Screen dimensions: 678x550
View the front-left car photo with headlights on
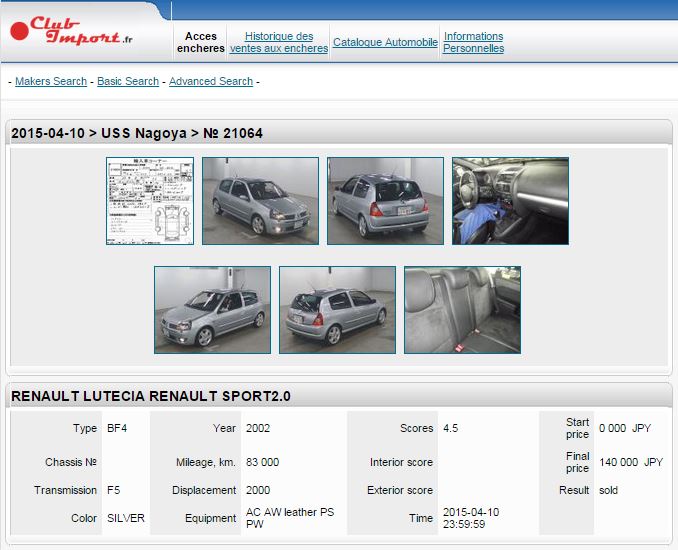[x=260, y=201]
